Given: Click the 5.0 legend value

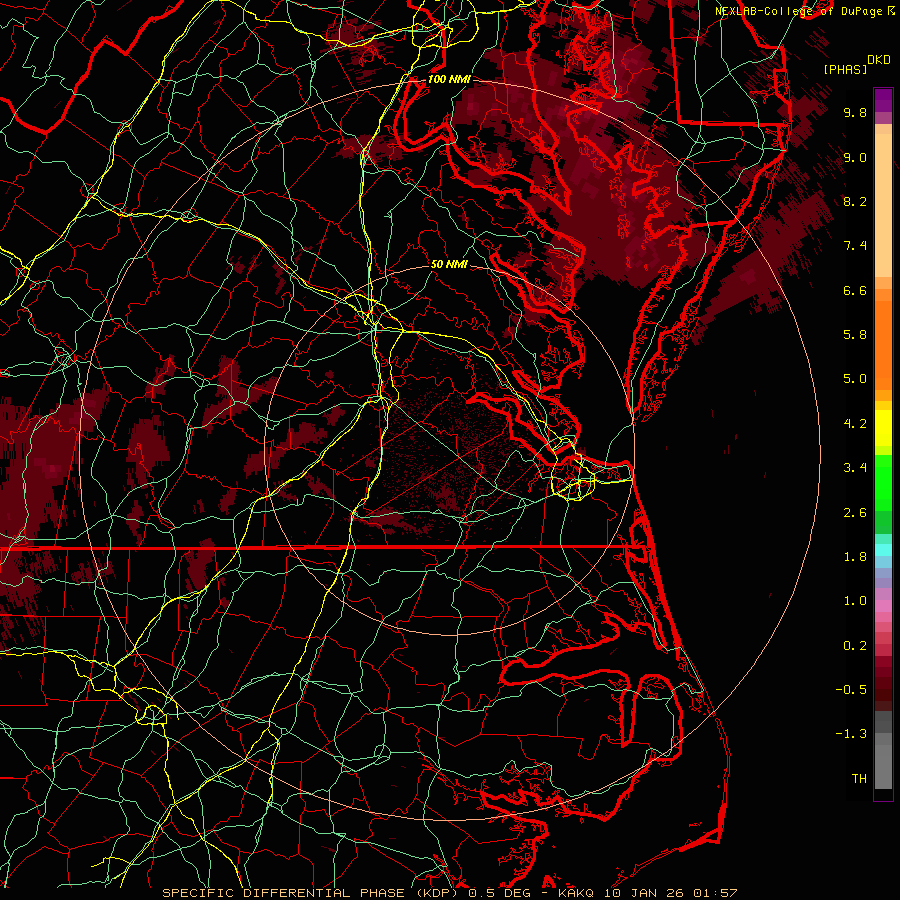Looking at the screenshot, I should 855,379.
